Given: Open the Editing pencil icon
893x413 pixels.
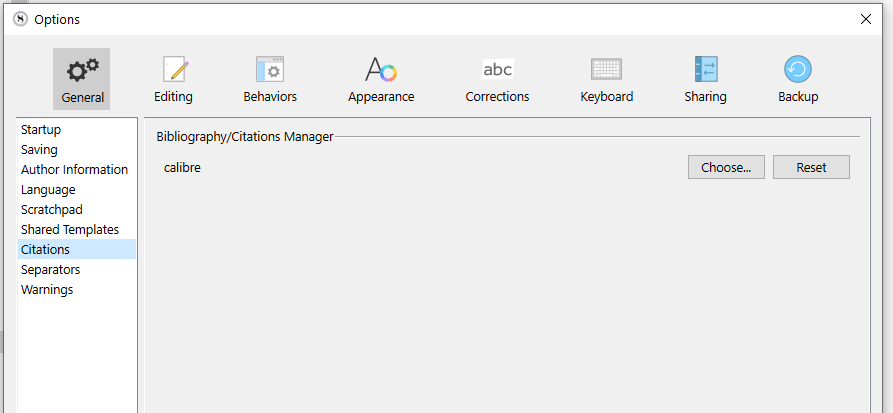Looking at the screenshot, I should coord(173,69).
